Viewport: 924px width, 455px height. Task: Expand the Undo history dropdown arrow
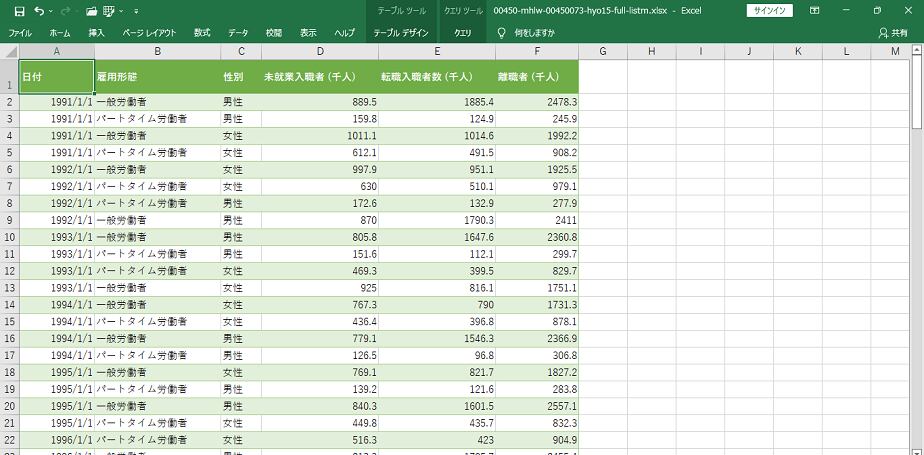tap(51, 11)
